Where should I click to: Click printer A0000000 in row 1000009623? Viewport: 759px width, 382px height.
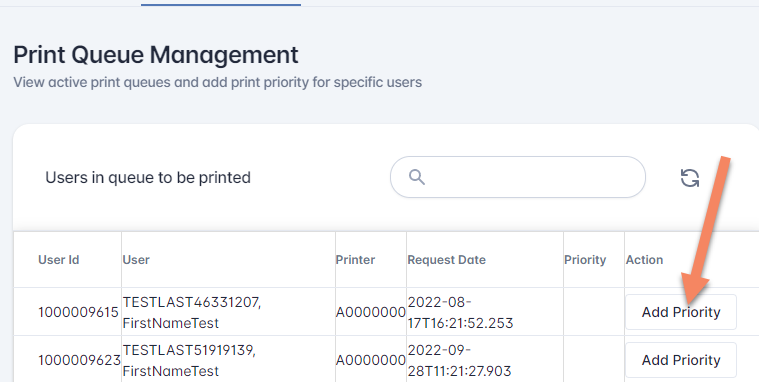coord(371,360)
